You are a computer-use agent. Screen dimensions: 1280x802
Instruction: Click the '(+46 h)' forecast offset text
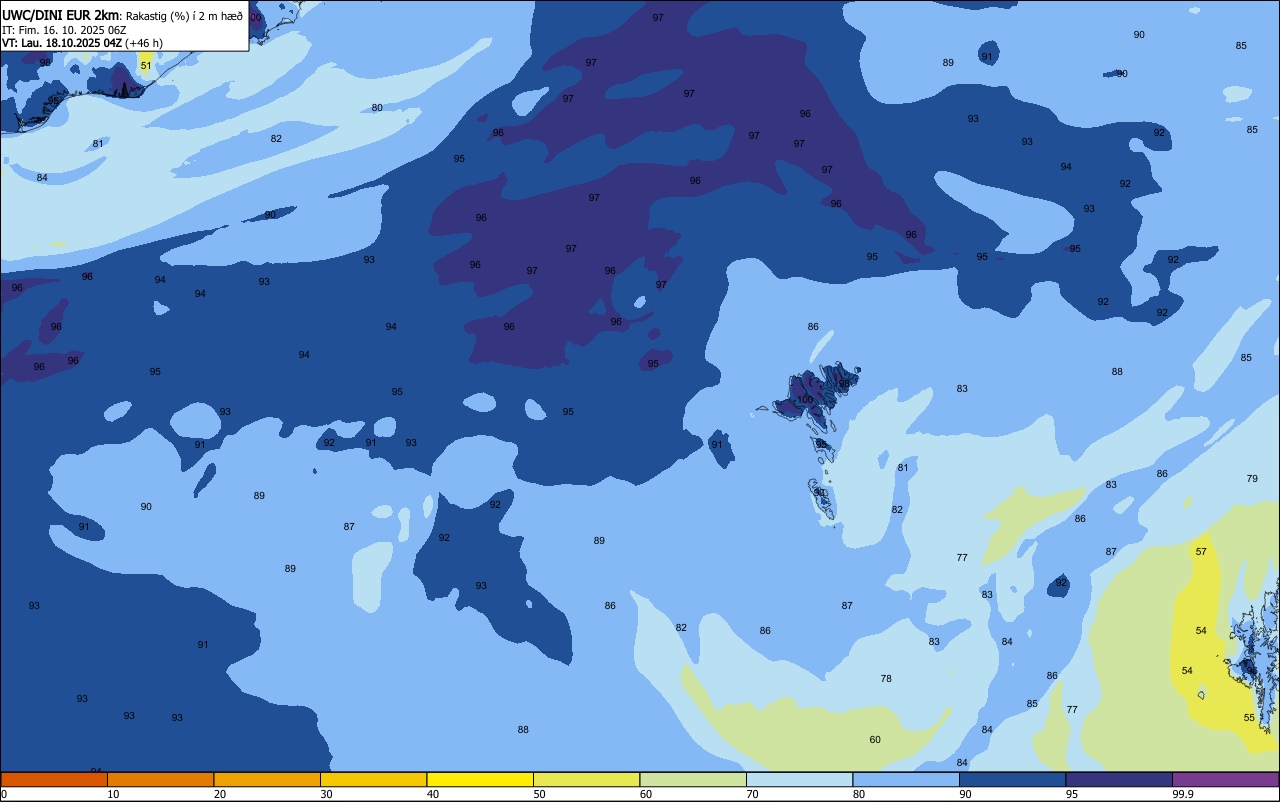[144, 43]
